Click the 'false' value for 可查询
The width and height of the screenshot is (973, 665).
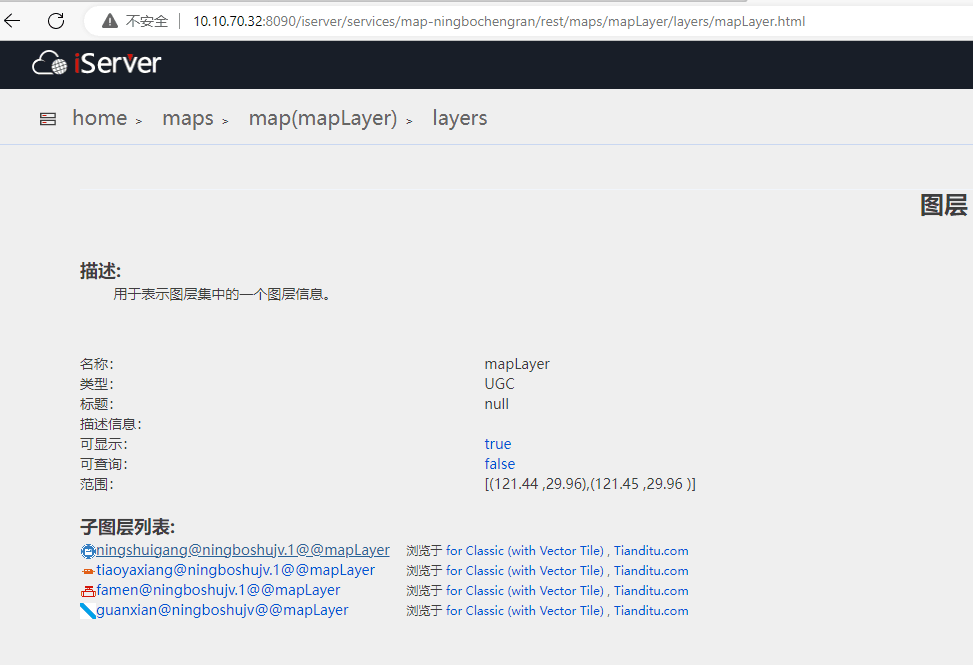click(500, 464)
